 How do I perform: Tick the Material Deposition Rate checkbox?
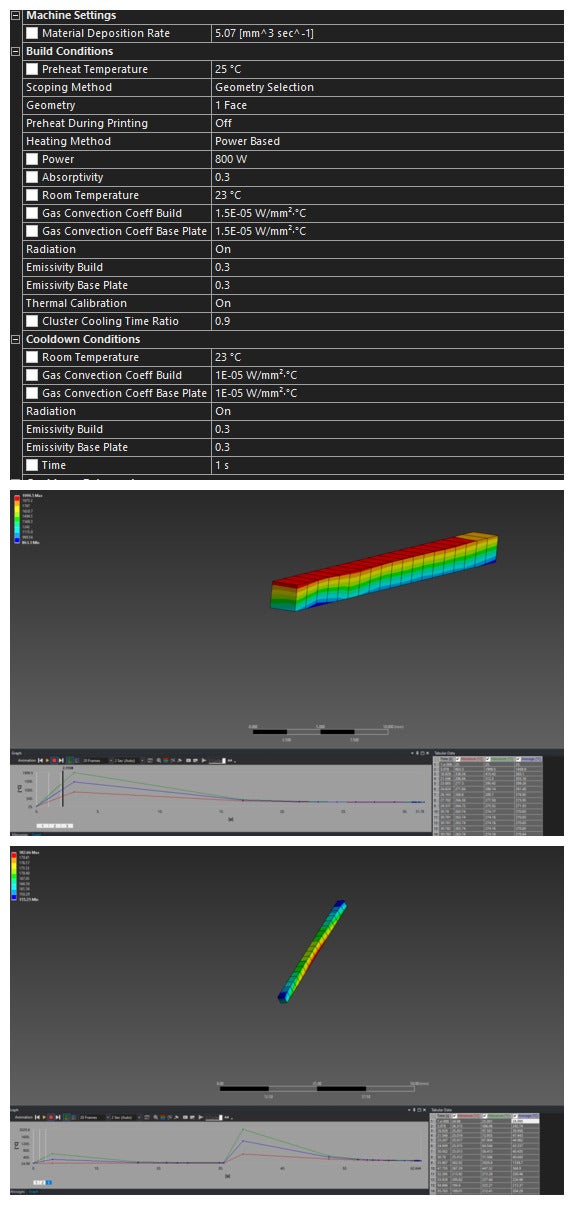(32, 33)
